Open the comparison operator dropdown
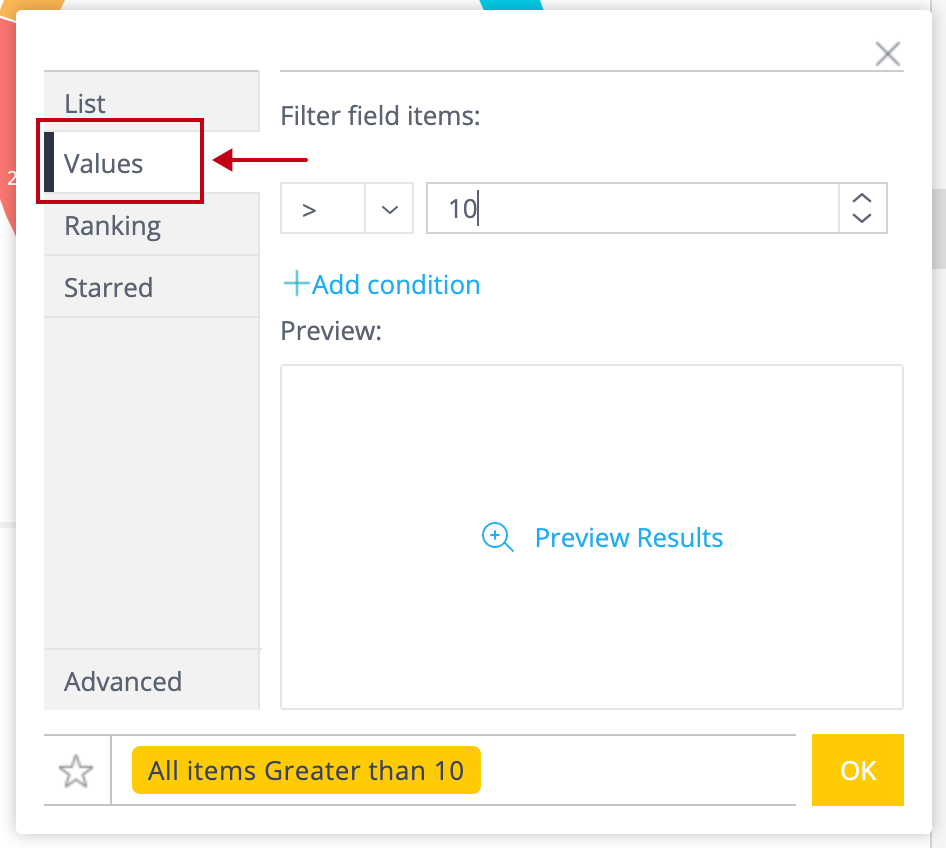 click(x=389, y=209)
